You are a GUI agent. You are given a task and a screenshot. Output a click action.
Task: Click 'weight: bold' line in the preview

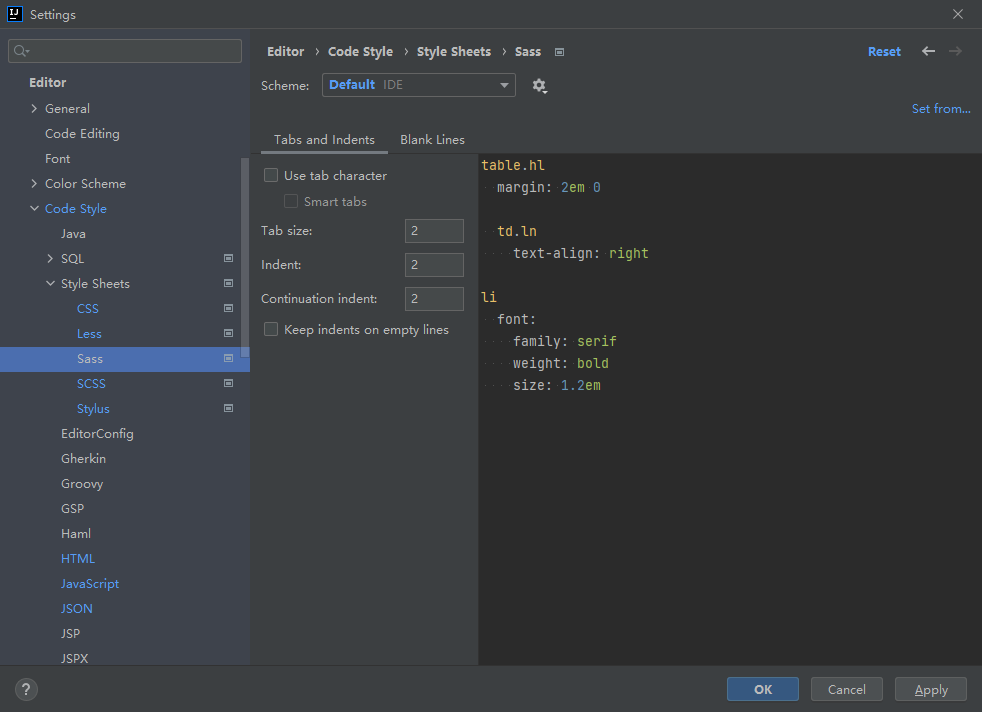coord(561,363)
